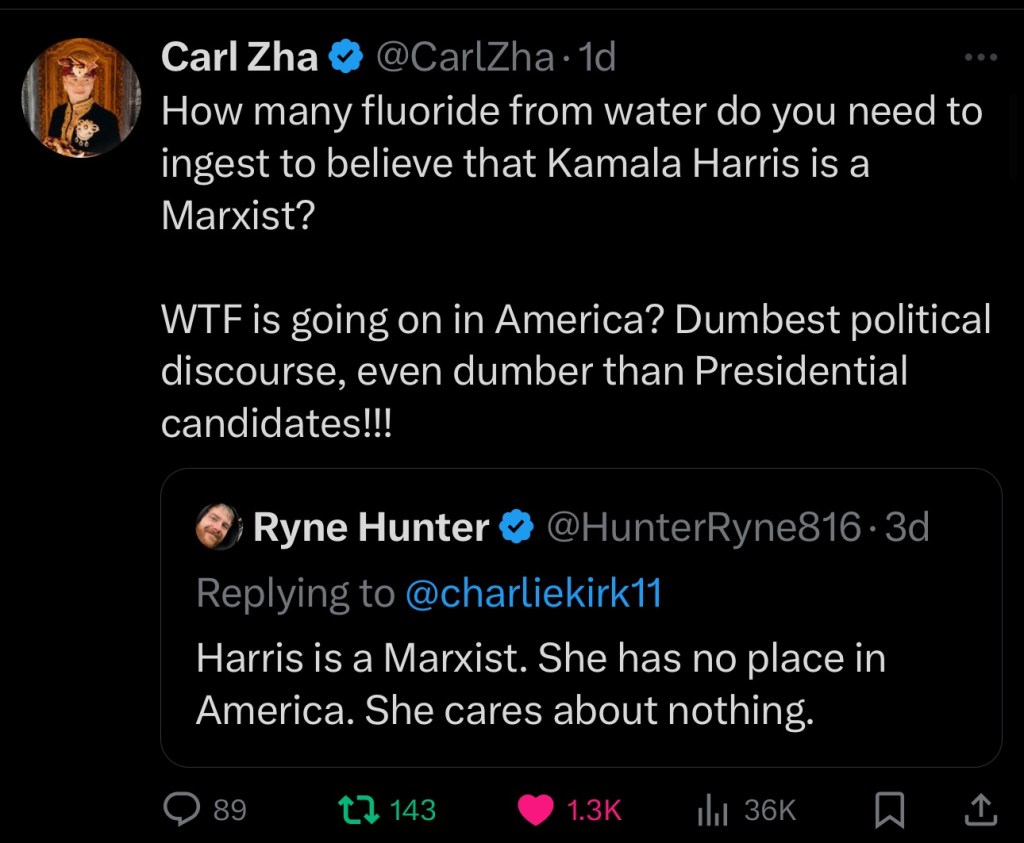Share the post via upload arrow
This screenshot has height=843, width=1024.
[981, 809]
